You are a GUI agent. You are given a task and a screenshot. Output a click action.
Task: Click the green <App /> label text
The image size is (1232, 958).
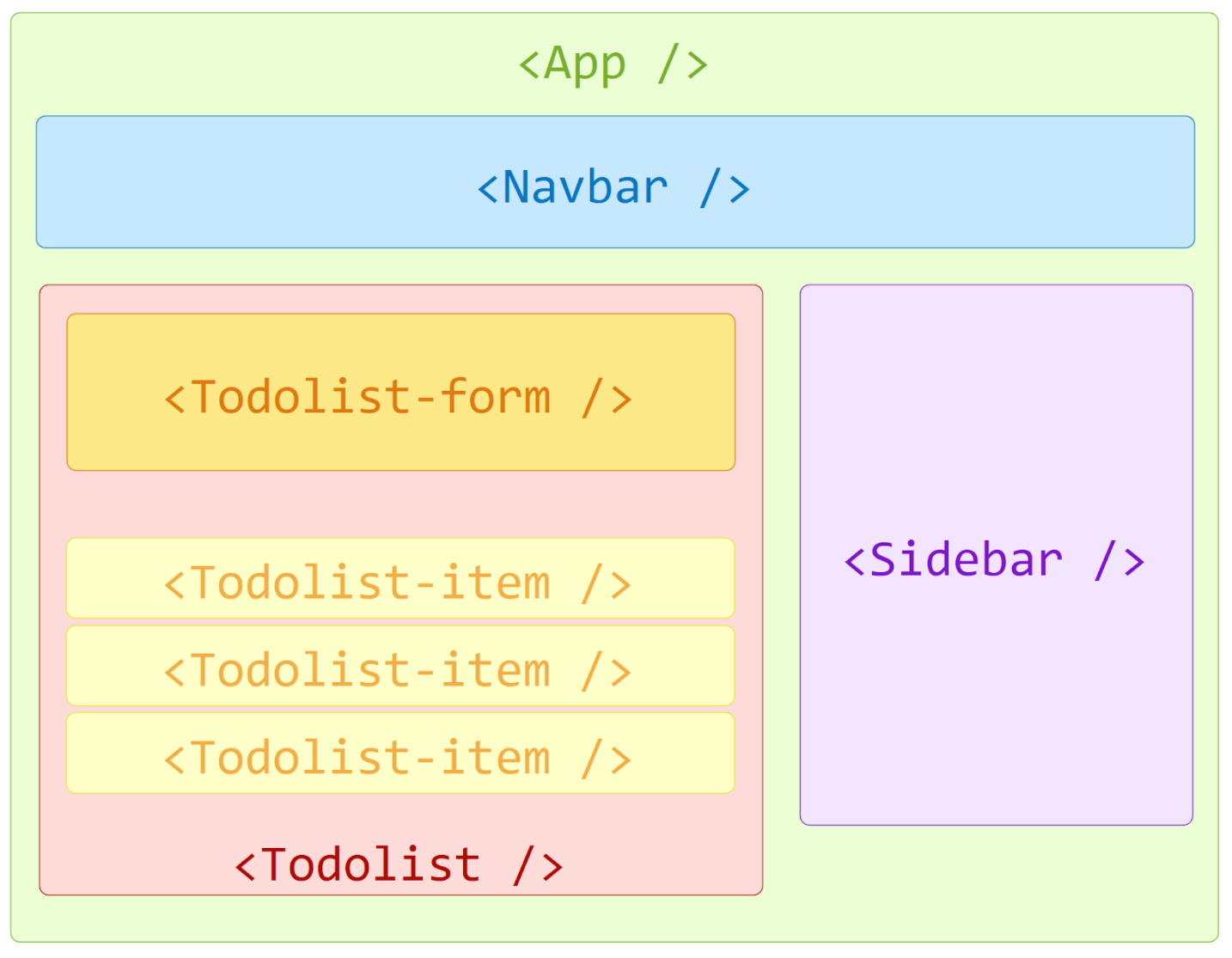tap(613, 64)
